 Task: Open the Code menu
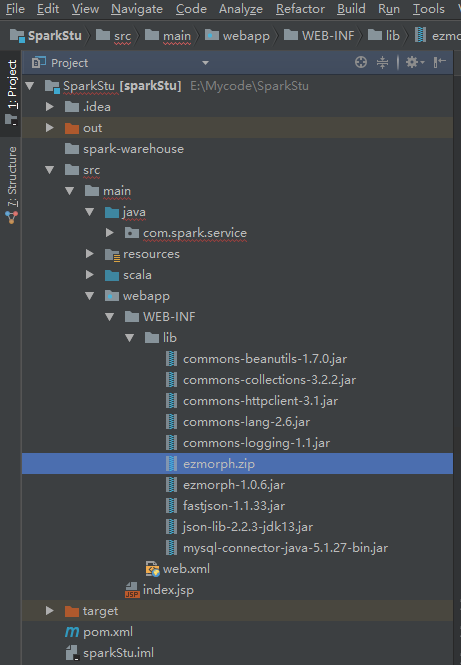pos(191,8)
